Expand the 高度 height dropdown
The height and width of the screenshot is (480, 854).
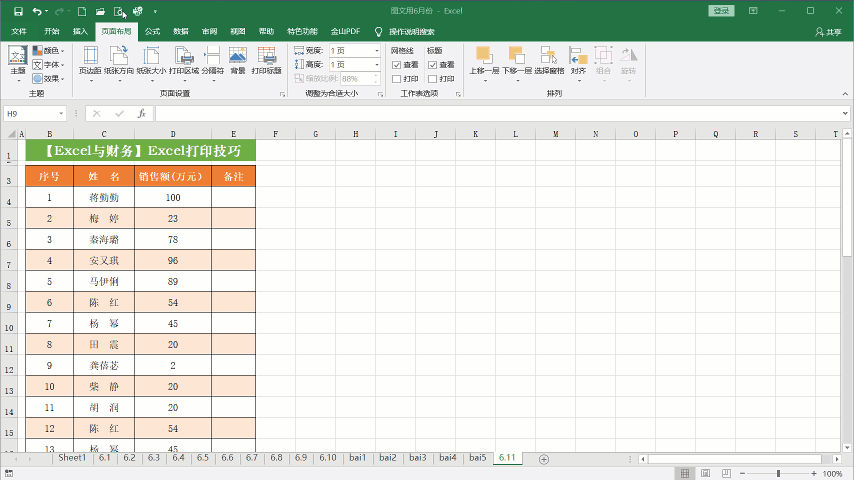pyautogui.click(x=376, y=64)
